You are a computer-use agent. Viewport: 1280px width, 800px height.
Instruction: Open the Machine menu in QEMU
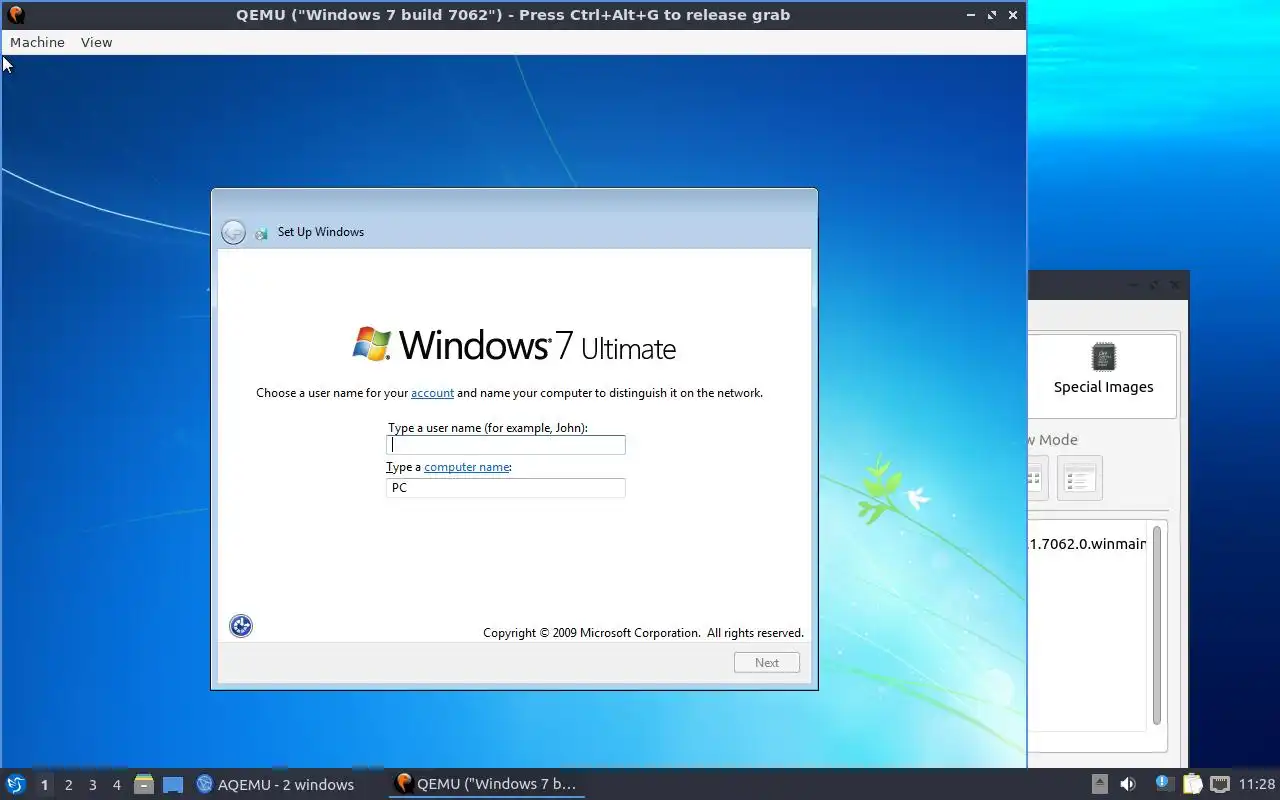pyautogui.click(x=37, y=42)
